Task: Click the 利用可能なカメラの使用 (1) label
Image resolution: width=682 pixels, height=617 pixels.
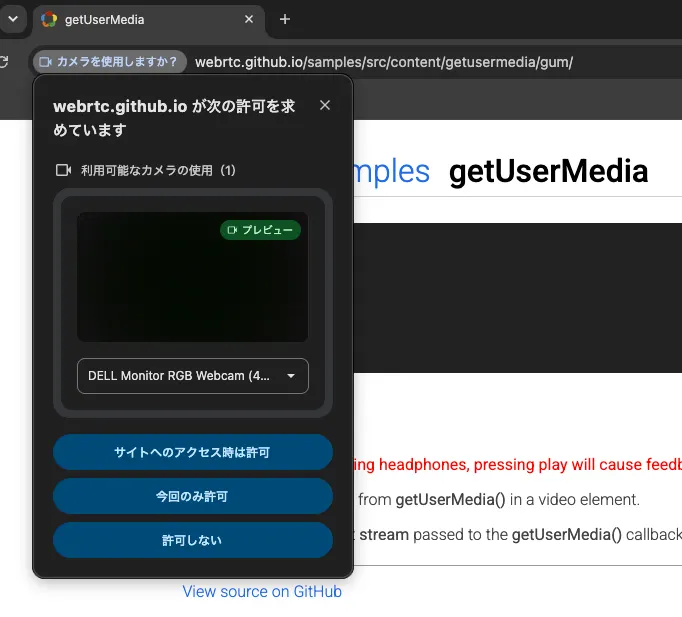Action: click(158, 170)
